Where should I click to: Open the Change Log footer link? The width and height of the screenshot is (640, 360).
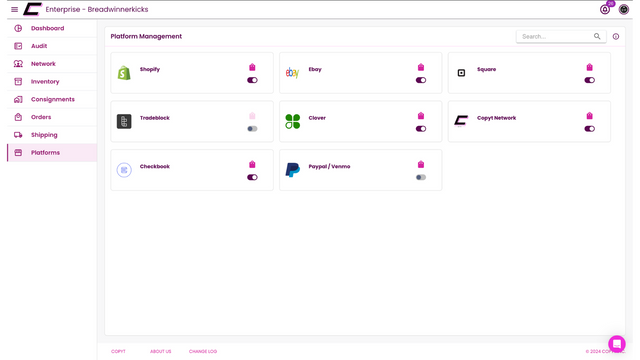click(x=203, y=351)
